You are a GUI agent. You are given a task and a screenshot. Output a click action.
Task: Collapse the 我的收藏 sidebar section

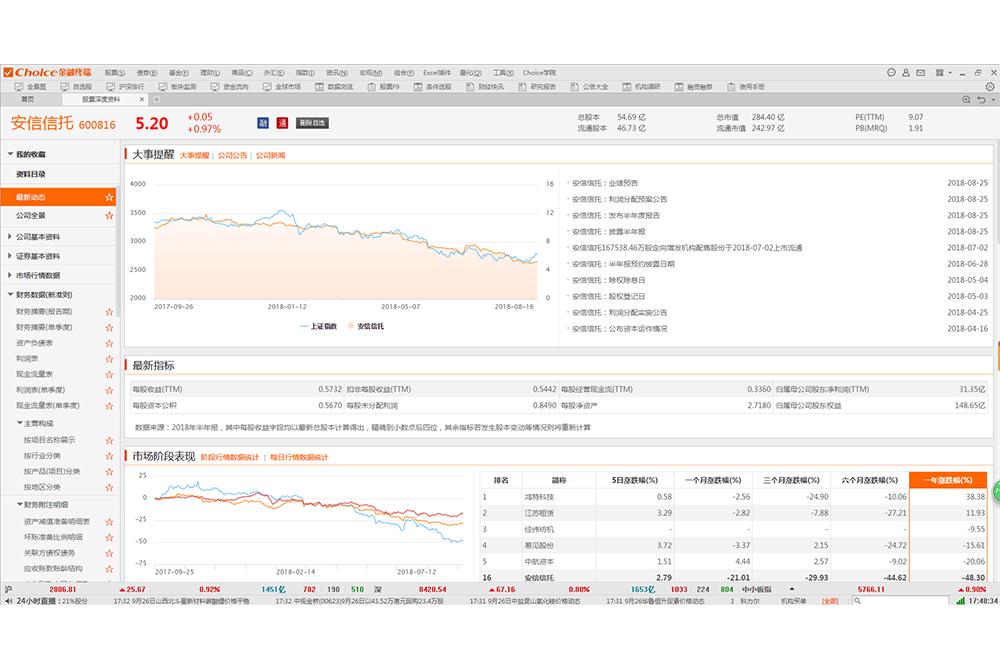[x=10, y=154]
